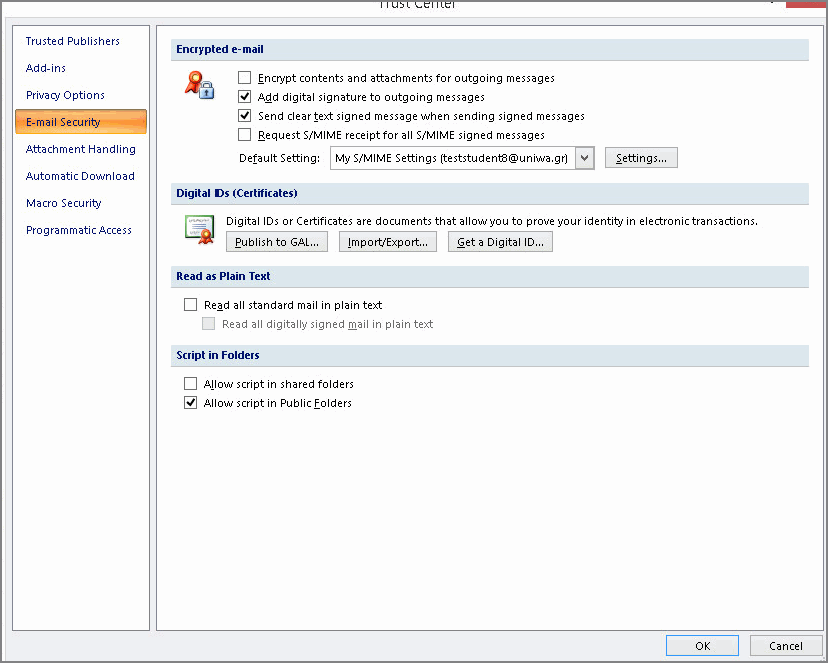Uncheck Add digital signature to outgoing messages
This screenshot has height=663, width=828.
(x=244, y=97)
